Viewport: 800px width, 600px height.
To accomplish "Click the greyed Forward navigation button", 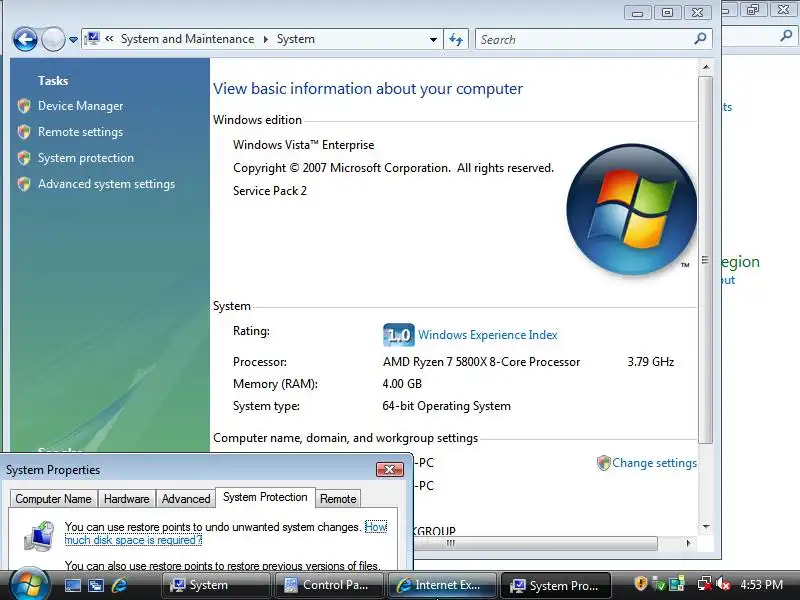I will [53, 39].
